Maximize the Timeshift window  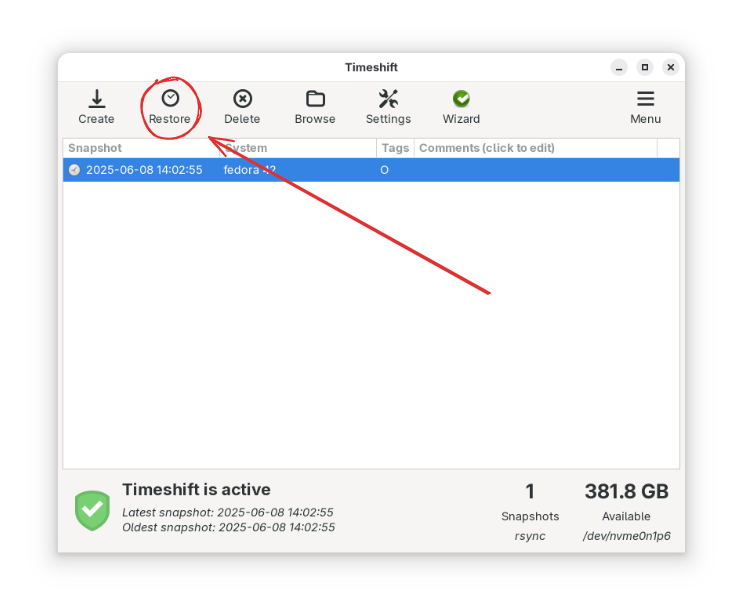[645, 67]
